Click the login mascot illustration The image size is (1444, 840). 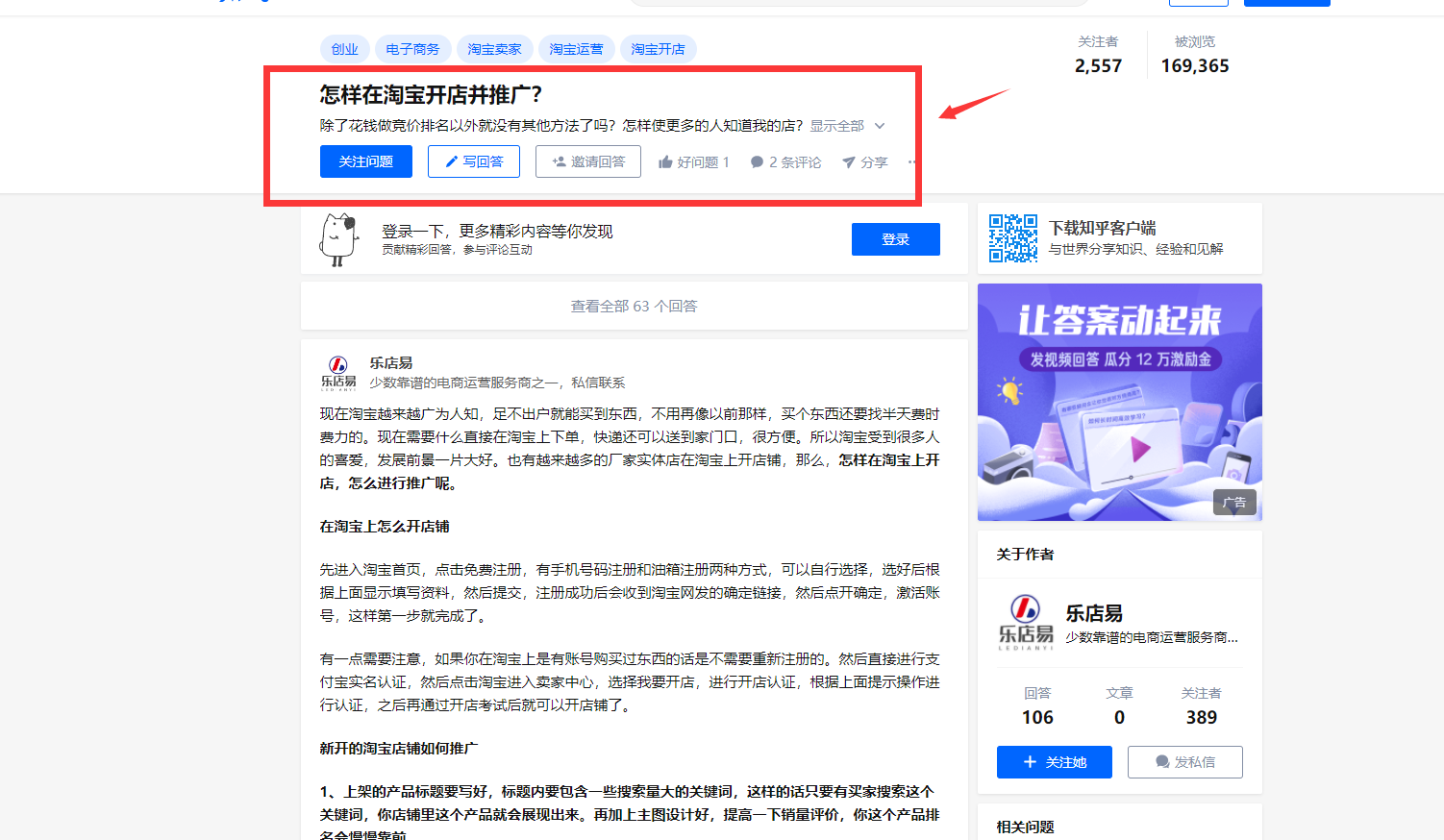click(x=338, y=239)
